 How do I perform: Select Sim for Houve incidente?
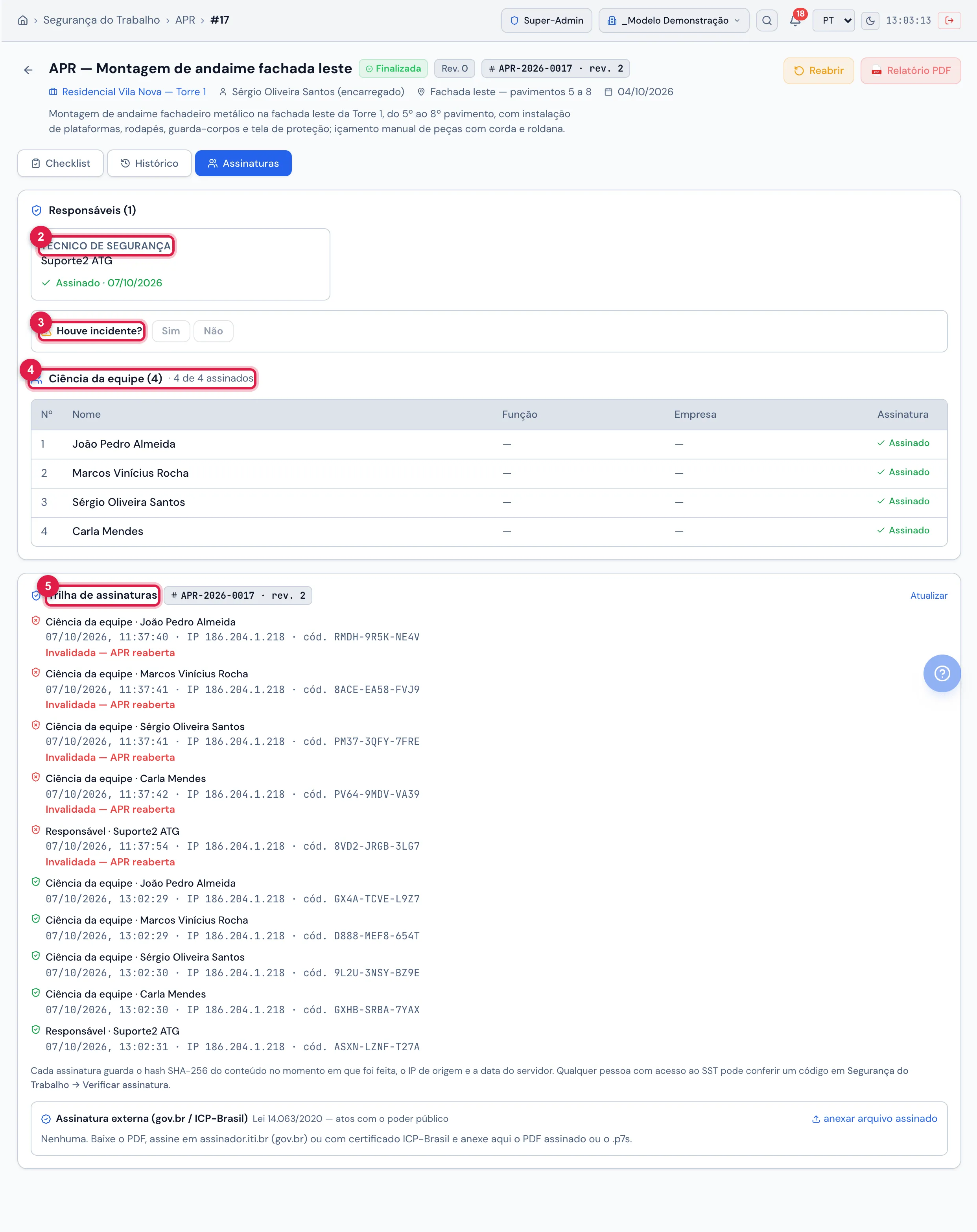coord(171,331)
